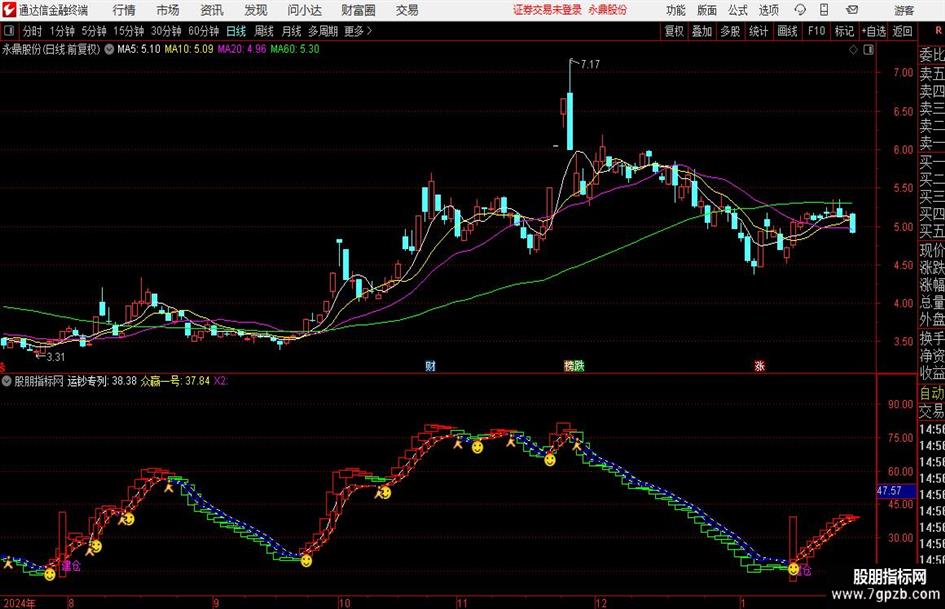
Task: Click the smiley signal below the 建仓 column
Action: pos(49,575)
